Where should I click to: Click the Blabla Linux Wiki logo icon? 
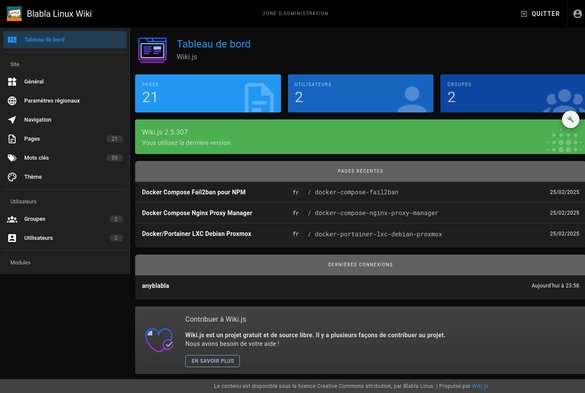14,14
